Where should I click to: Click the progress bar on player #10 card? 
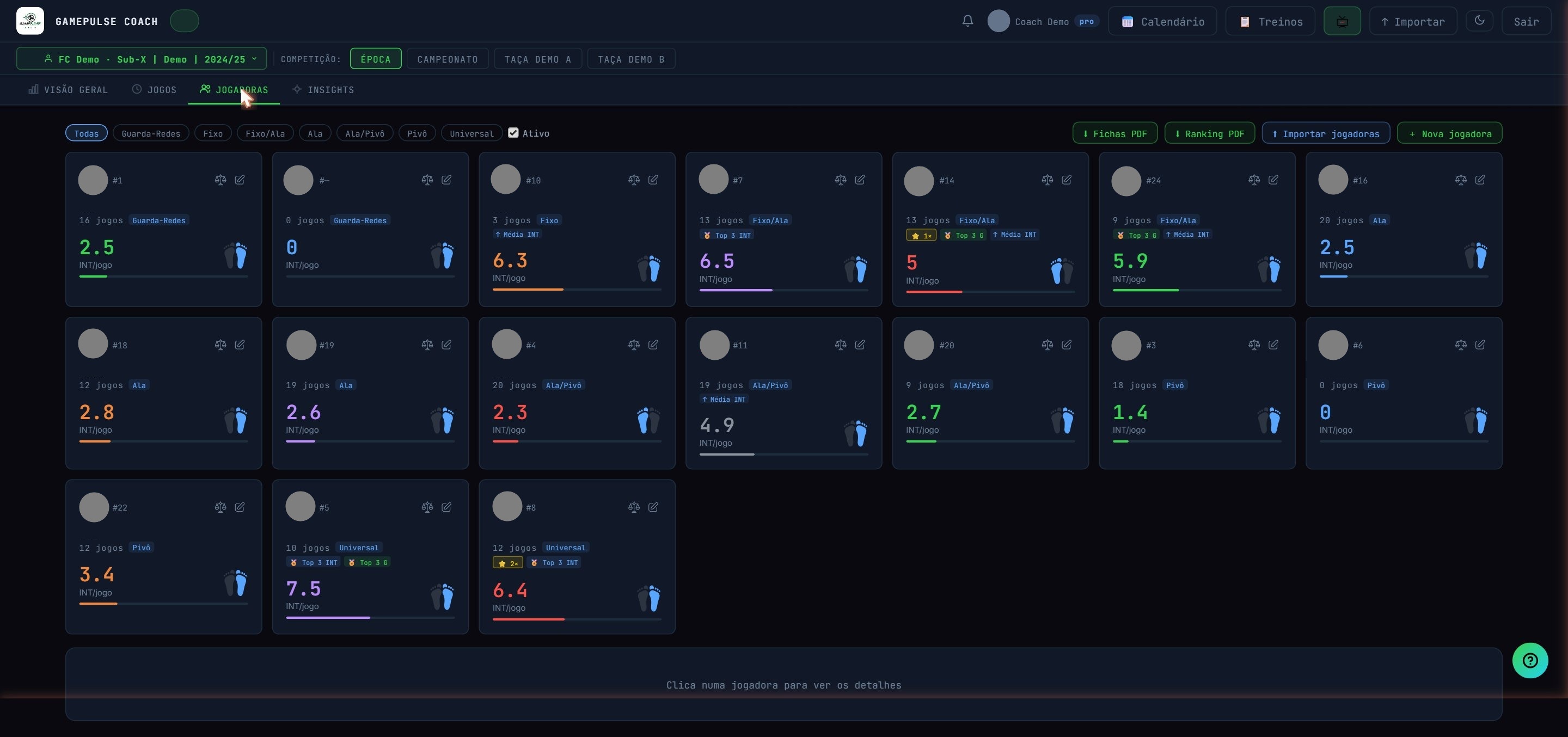[x=577, y=289]
